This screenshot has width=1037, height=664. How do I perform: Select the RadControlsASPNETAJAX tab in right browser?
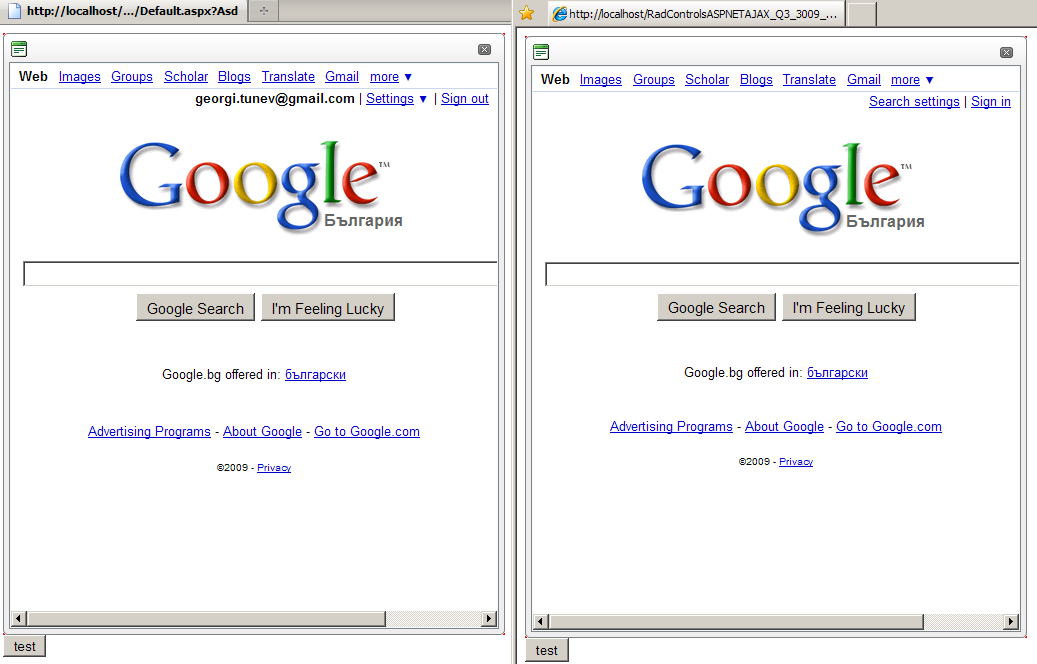[x=696, y=14]
